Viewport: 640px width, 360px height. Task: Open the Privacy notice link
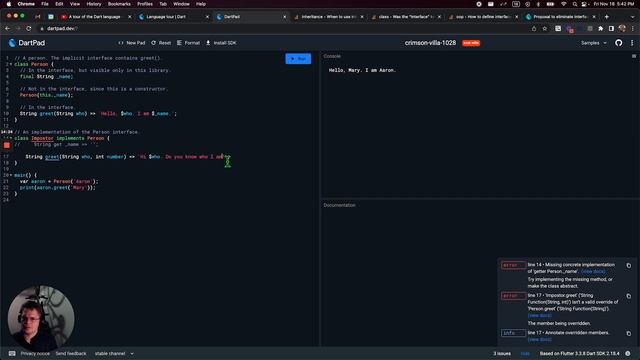(35, 353)
